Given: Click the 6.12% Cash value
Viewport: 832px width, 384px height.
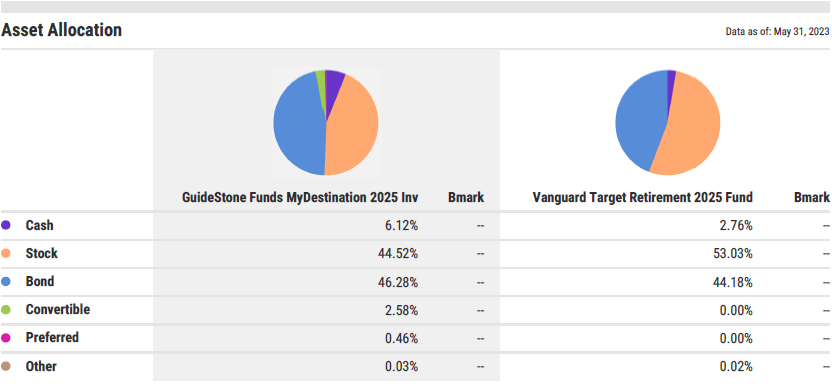Looking at the screenshot, I should click(402, 226).
